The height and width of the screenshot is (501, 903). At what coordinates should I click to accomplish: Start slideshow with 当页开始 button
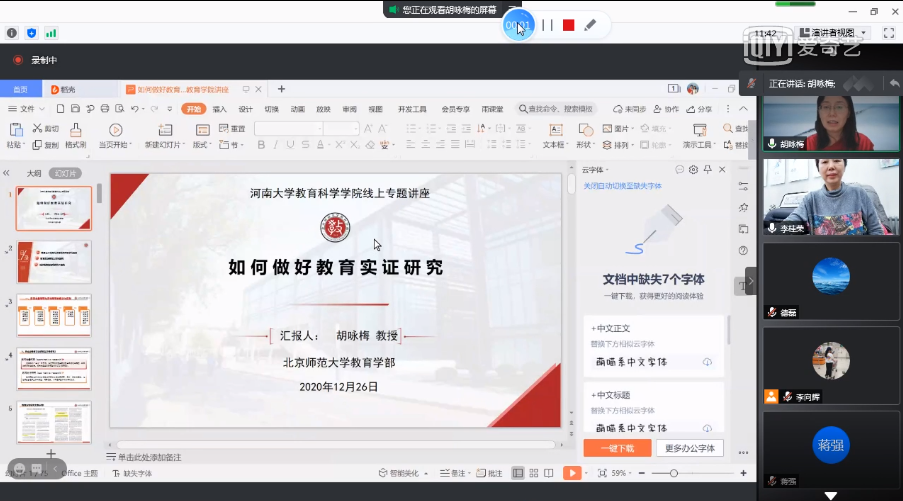(x=115, y=136)
